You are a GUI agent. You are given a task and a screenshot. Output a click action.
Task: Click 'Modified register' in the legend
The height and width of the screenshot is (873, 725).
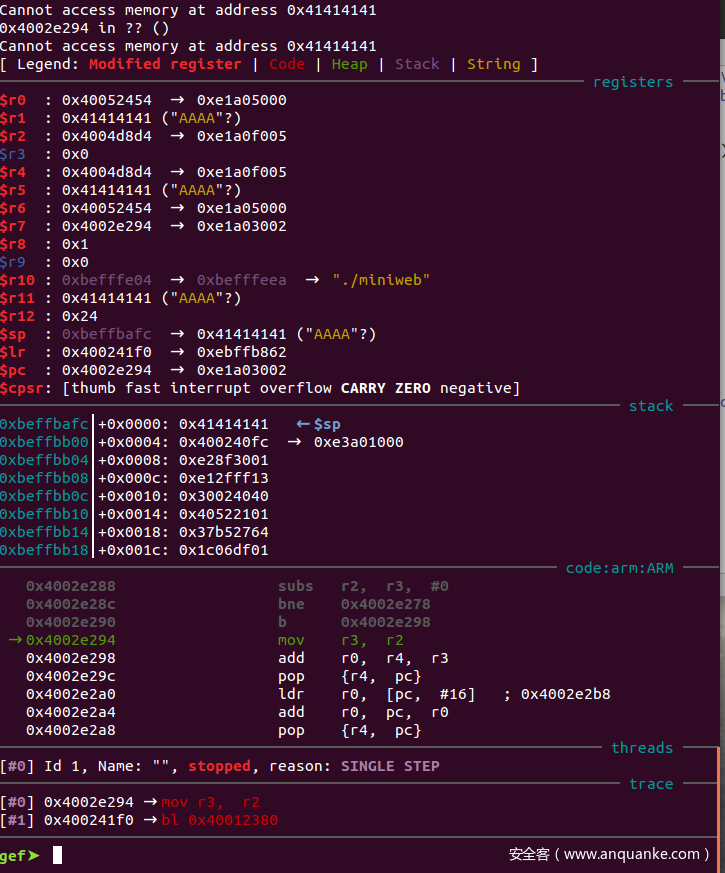[165, 64]
